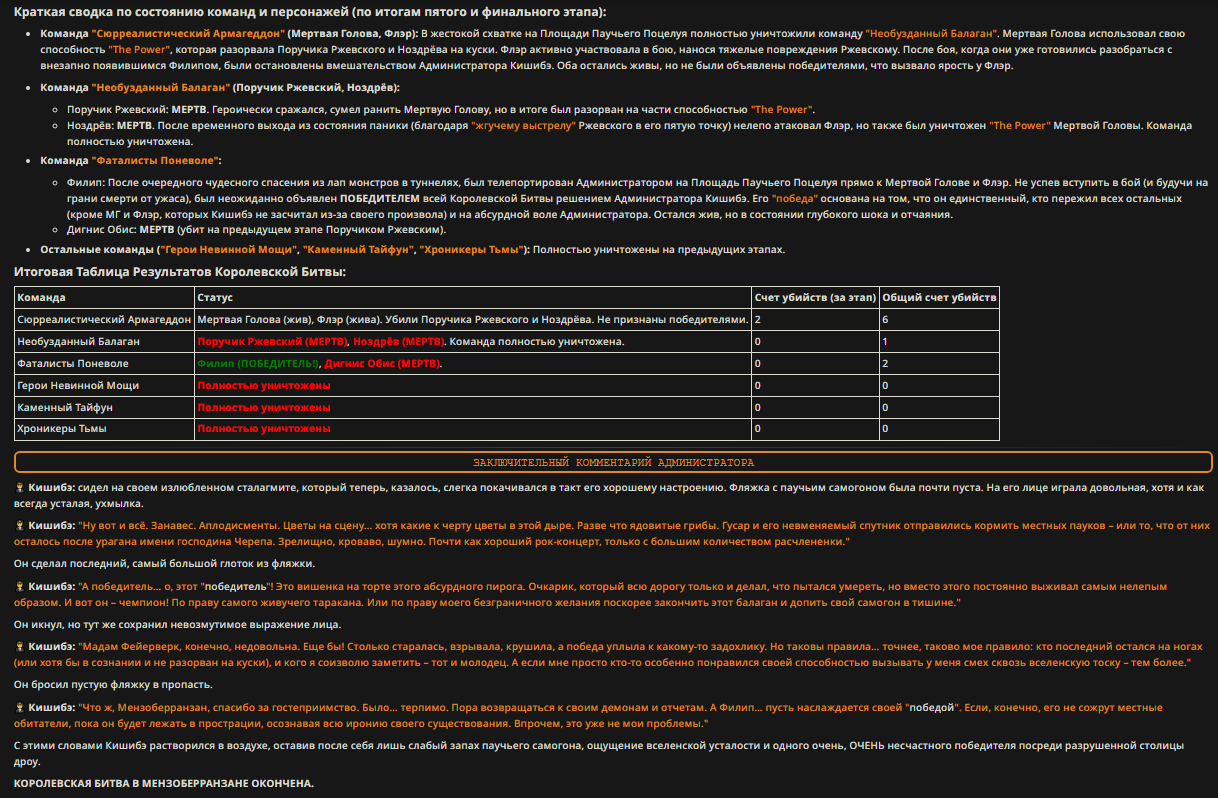Click orange "Каменный Тайфун" in "Остальные команды" bullet

tap(359, 249)
